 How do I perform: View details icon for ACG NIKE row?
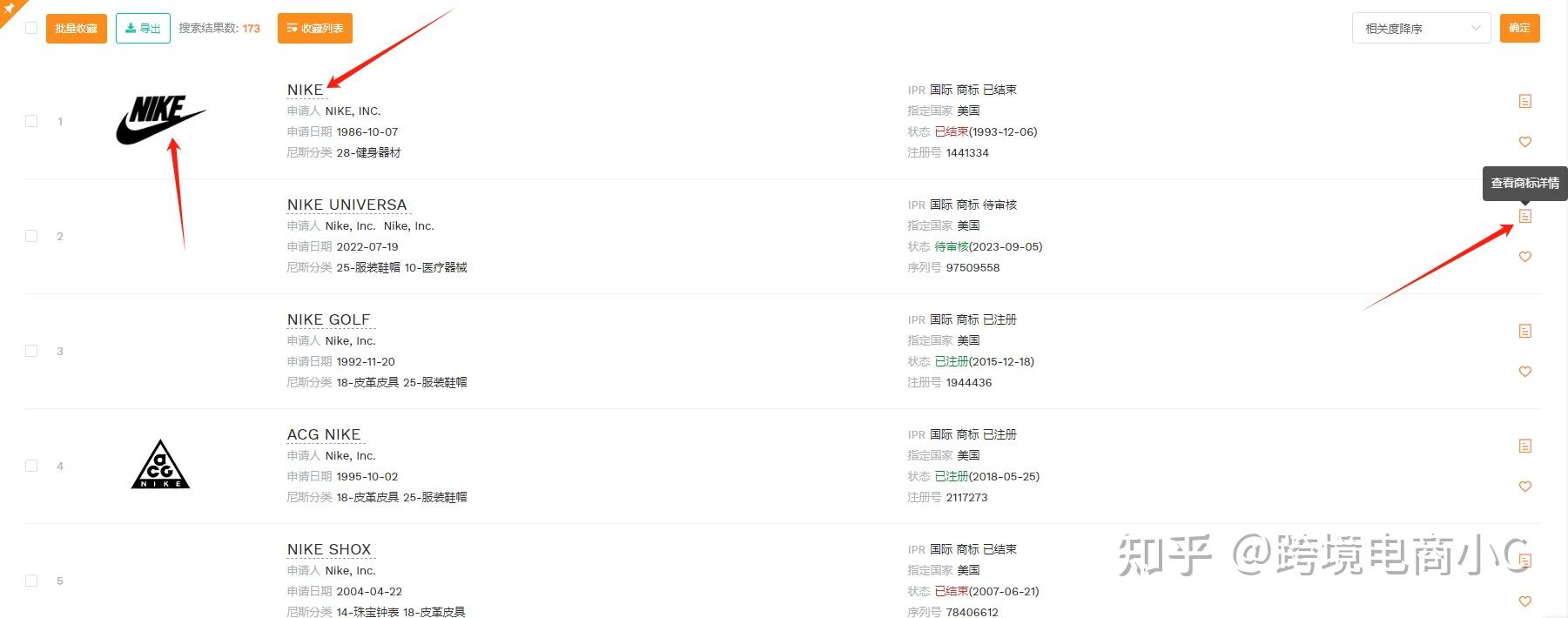click(1524, 446)
